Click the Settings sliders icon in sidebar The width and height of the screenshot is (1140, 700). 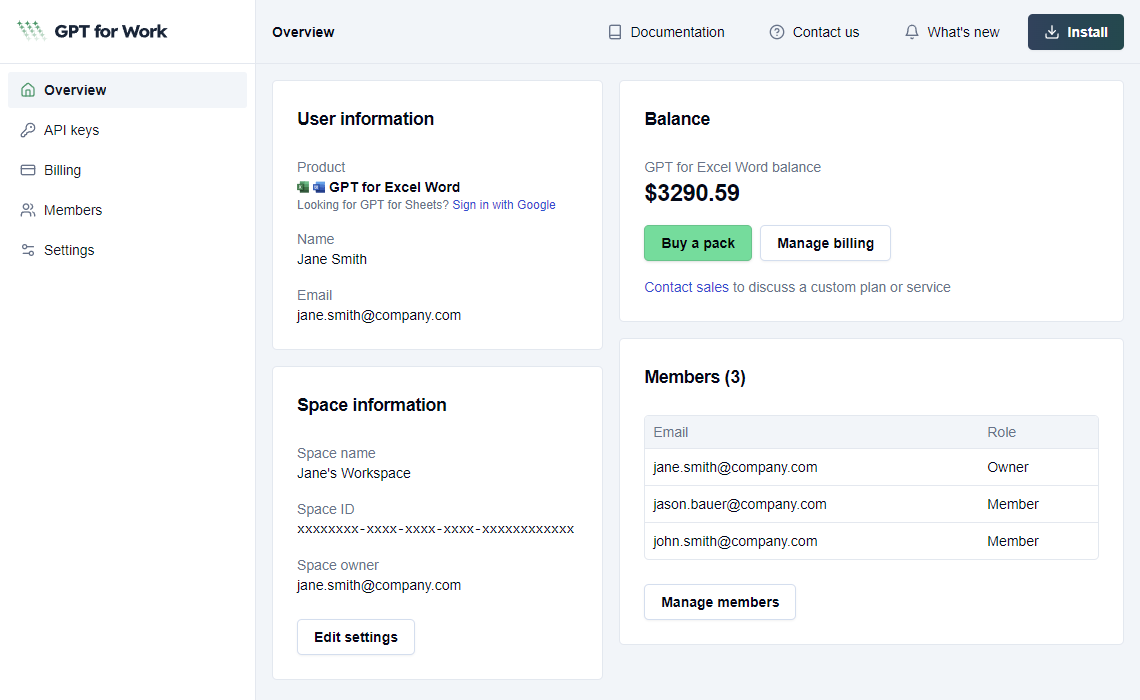pyautogui.click(x=28, y=250)
